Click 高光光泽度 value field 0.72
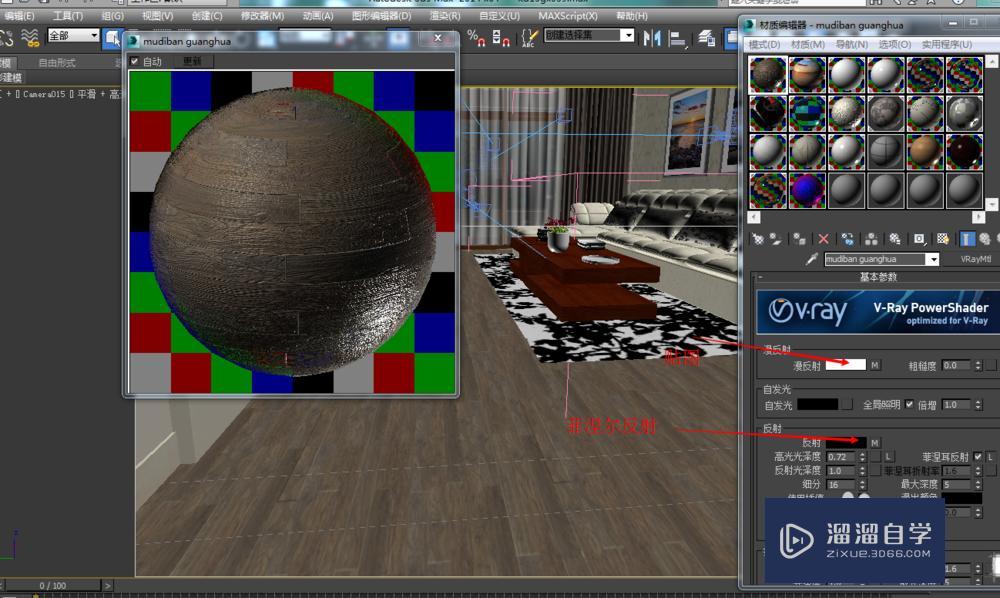 (x=841, y=456)
